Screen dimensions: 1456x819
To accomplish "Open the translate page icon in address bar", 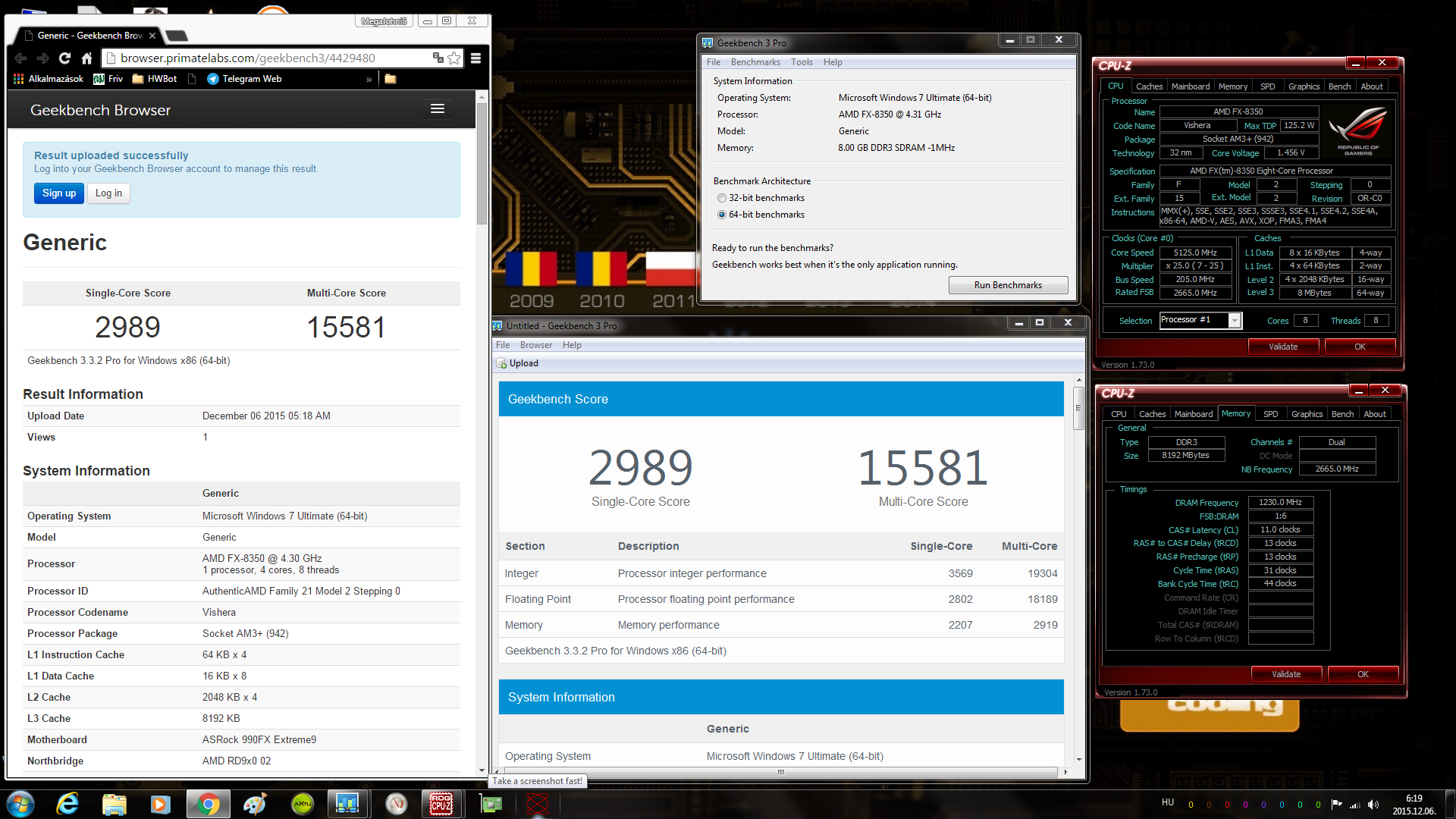I will coord(438,58).
